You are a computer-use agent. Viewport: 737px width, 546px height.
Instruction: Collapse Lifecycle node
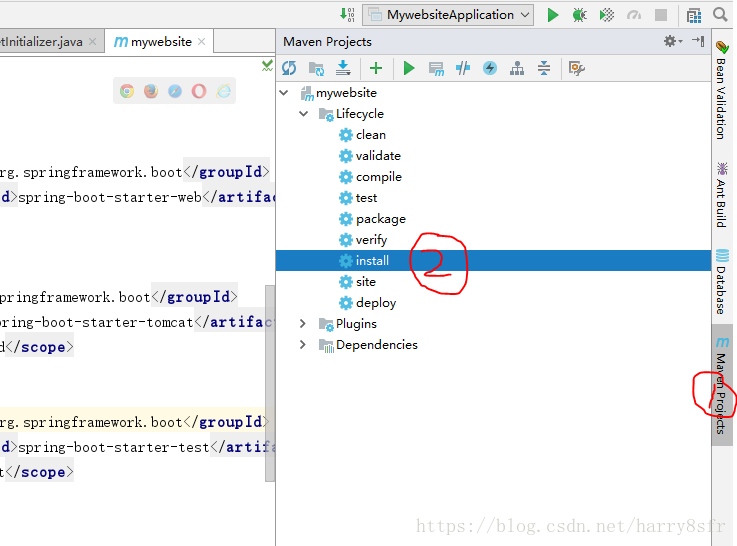(304, 114)
